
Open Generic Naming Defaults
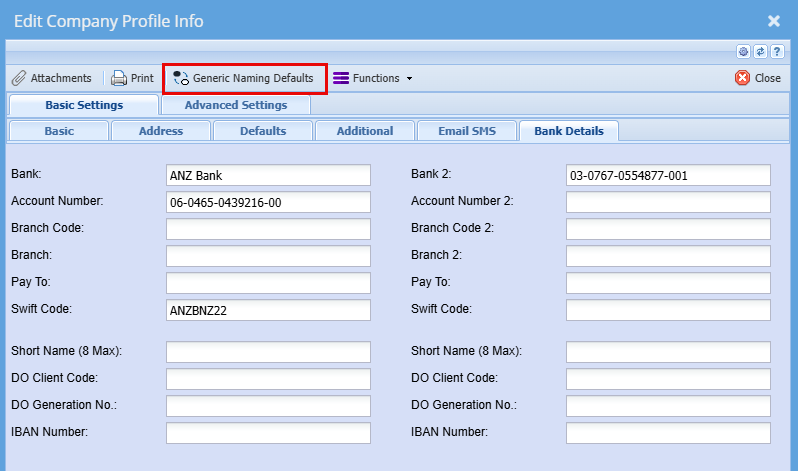click(x=244, y=78)
